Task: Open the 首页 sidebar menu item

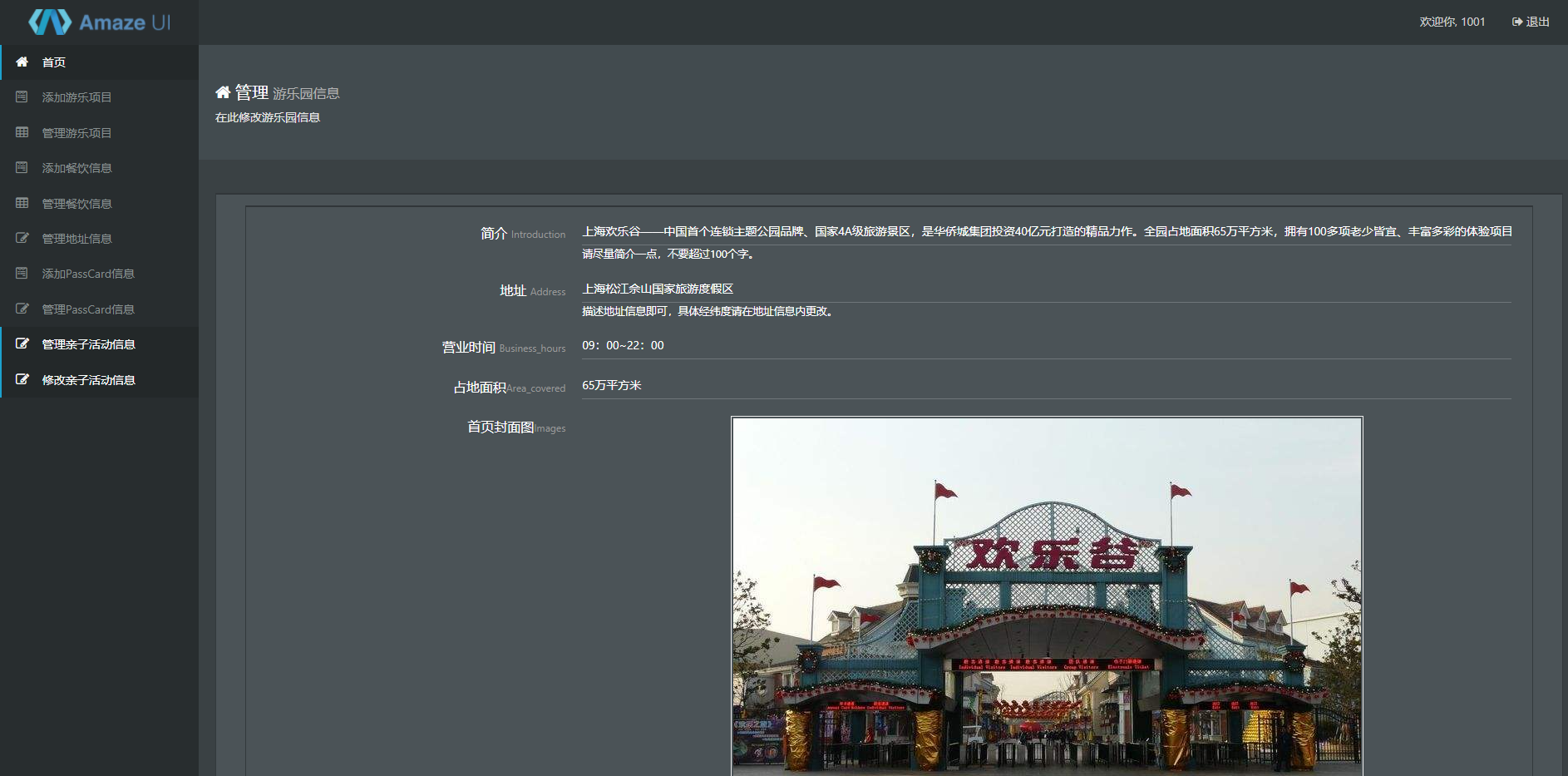Action: (99, 62)
